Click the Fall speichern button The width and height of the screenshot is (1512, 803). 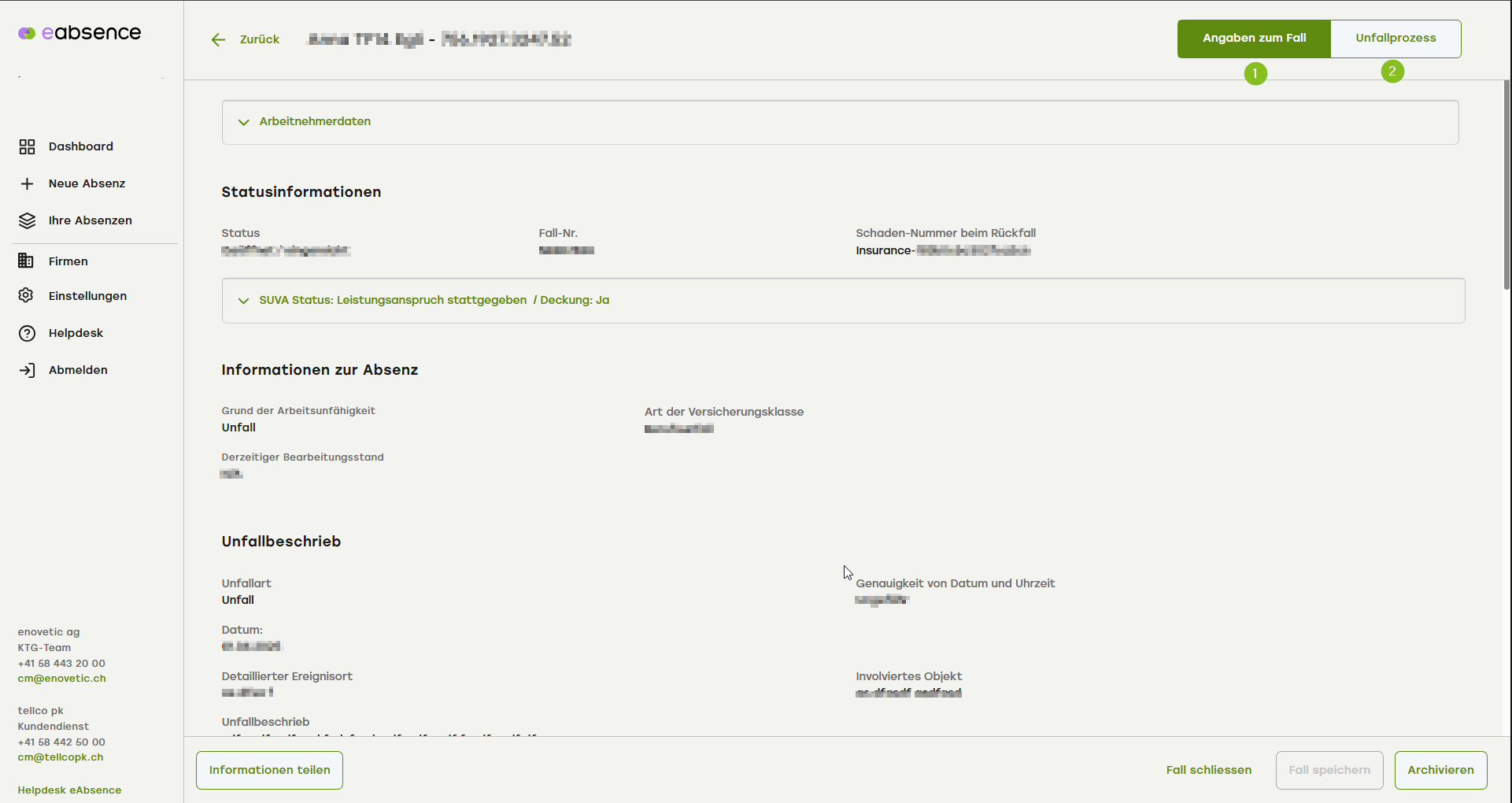(1329, 770)
